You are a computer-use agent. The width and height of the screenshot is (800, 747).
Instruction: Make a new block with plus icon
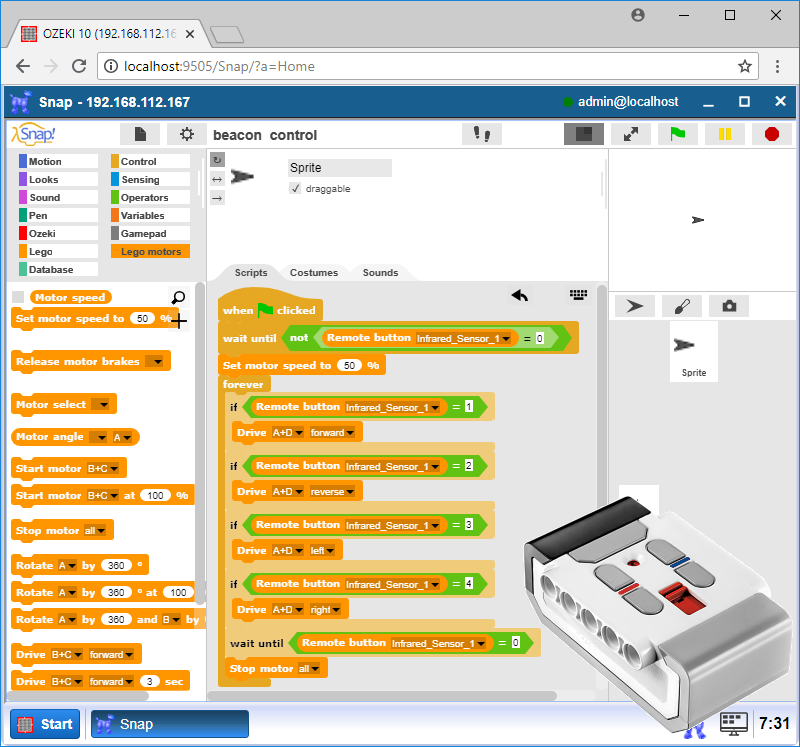click(x=179, y=321)
